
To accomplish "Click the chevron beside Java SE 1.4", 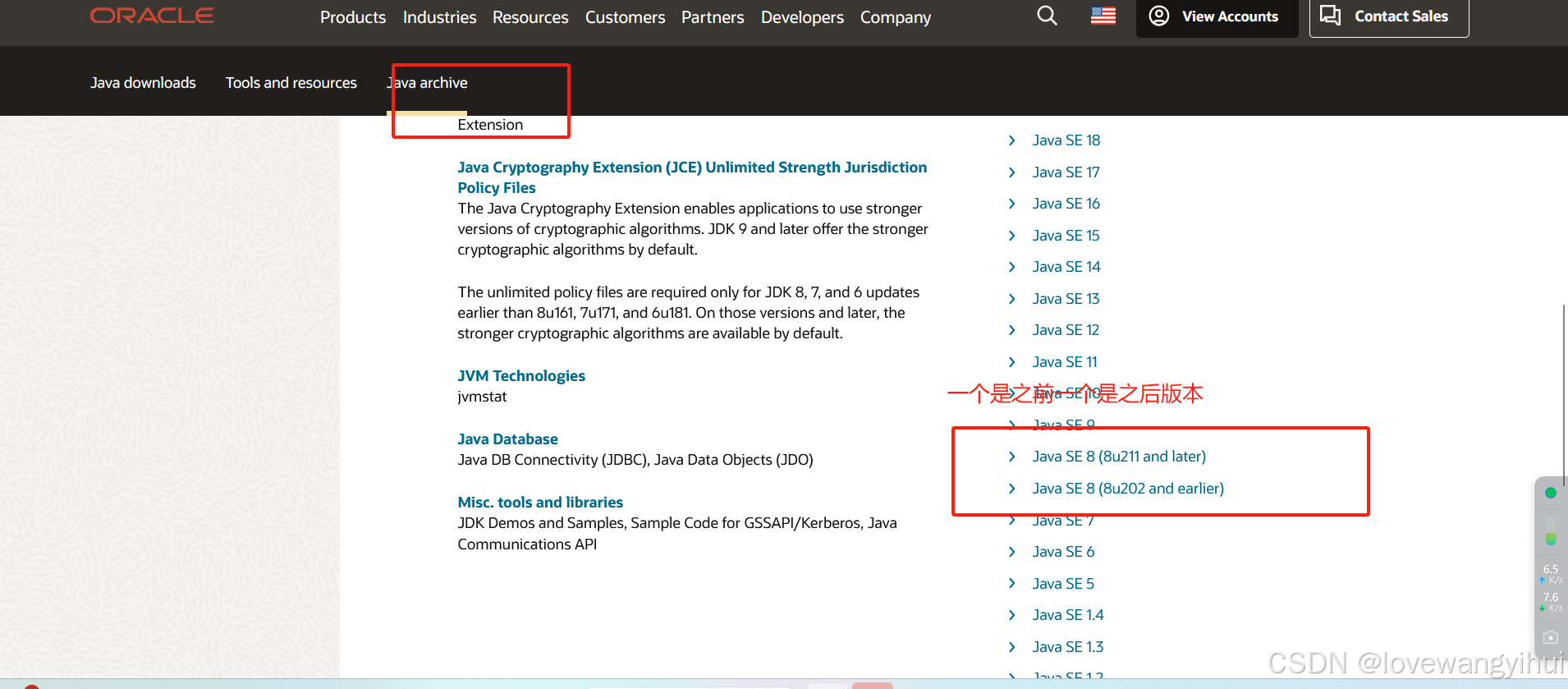I will coord(1011,615).
